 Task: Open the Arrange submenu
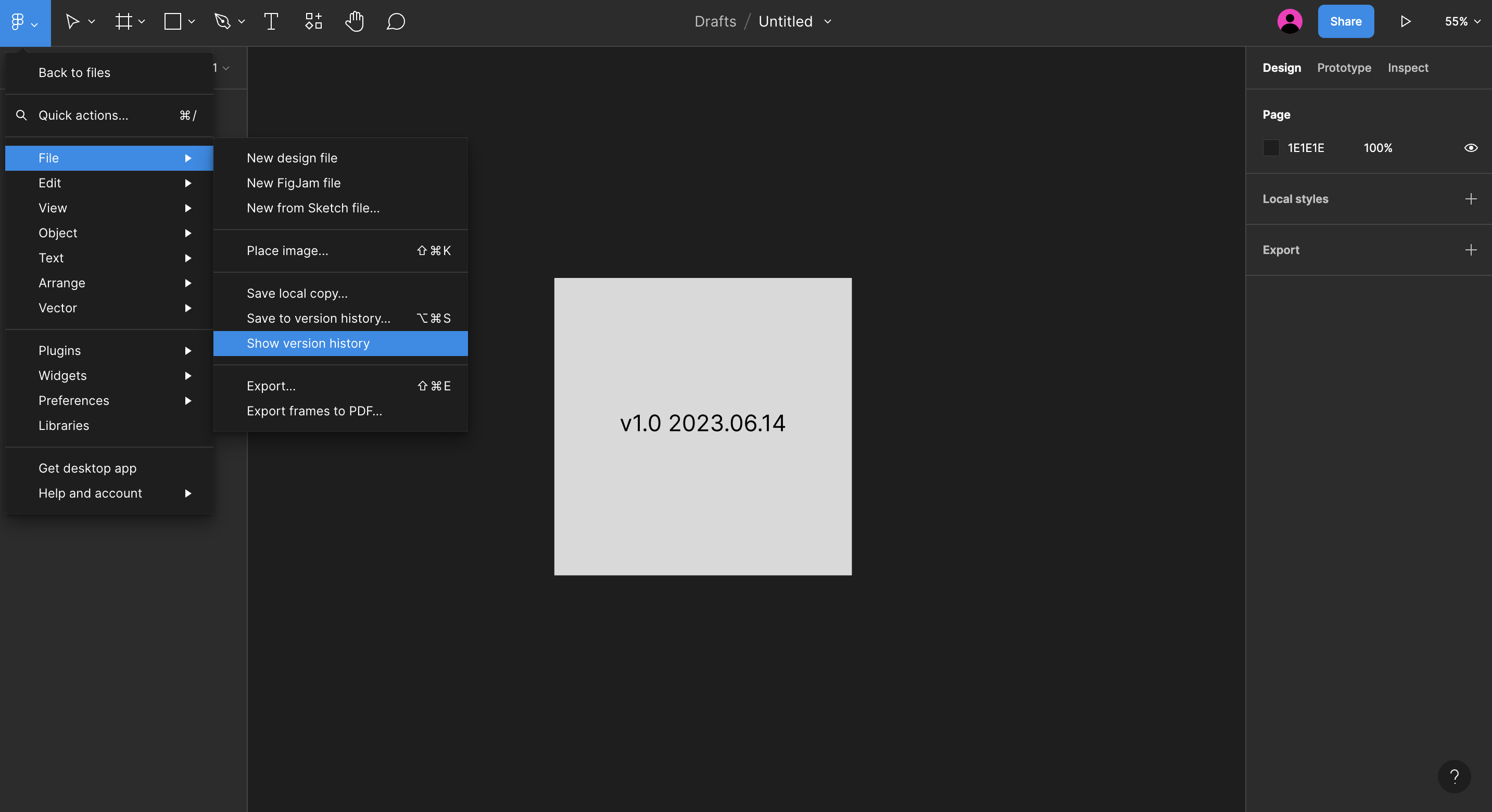click(x=109, y=283)
